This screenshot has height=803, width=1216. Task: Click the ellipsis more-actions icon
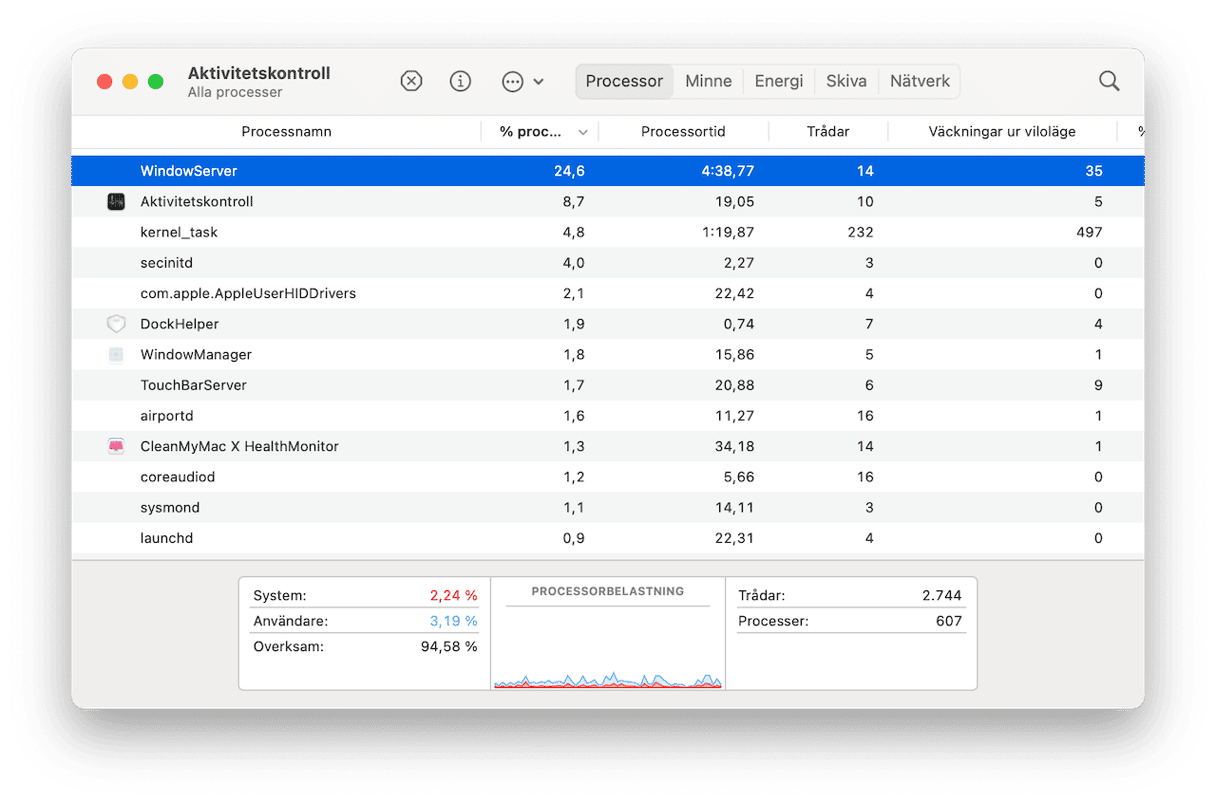(x=513, y=81)
